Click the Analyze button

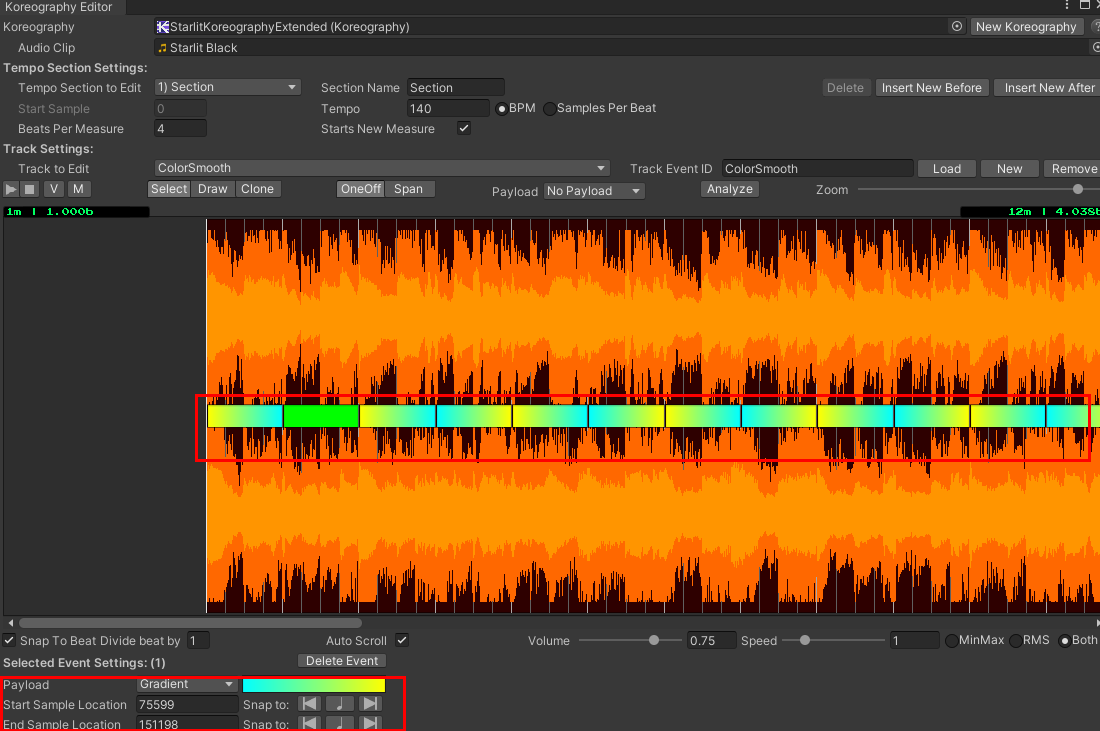[x=730, y=189]
